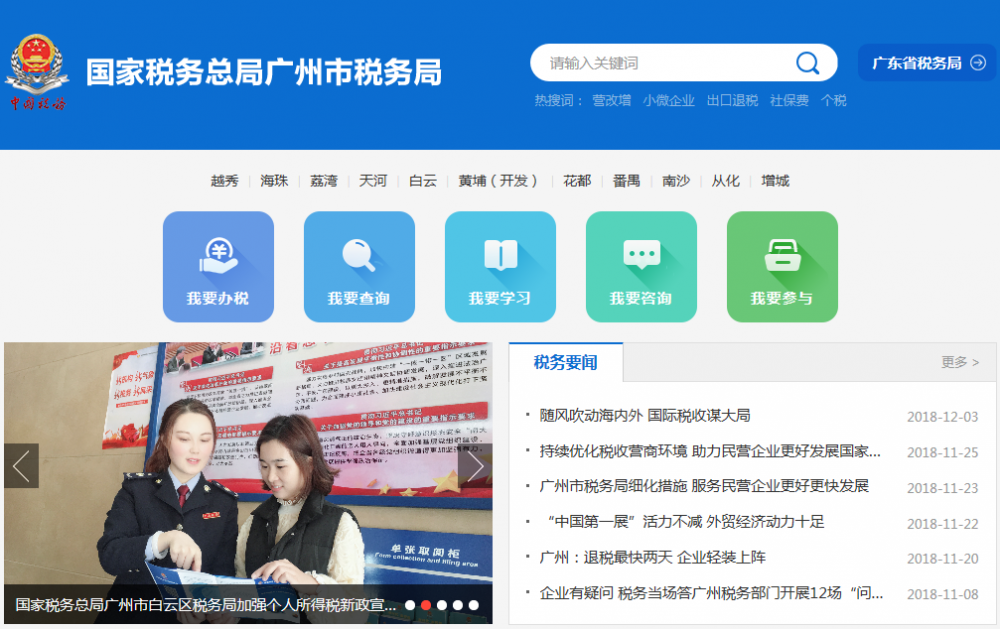This screenshot has height=629, width=1000.
Task: Advance carousel with right arrow
Action: click(x=475, y=466)
